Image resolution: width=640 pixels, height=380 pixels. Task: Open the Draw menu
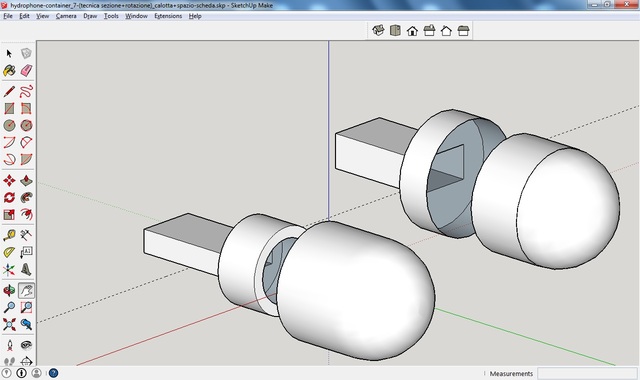(90, 16)
